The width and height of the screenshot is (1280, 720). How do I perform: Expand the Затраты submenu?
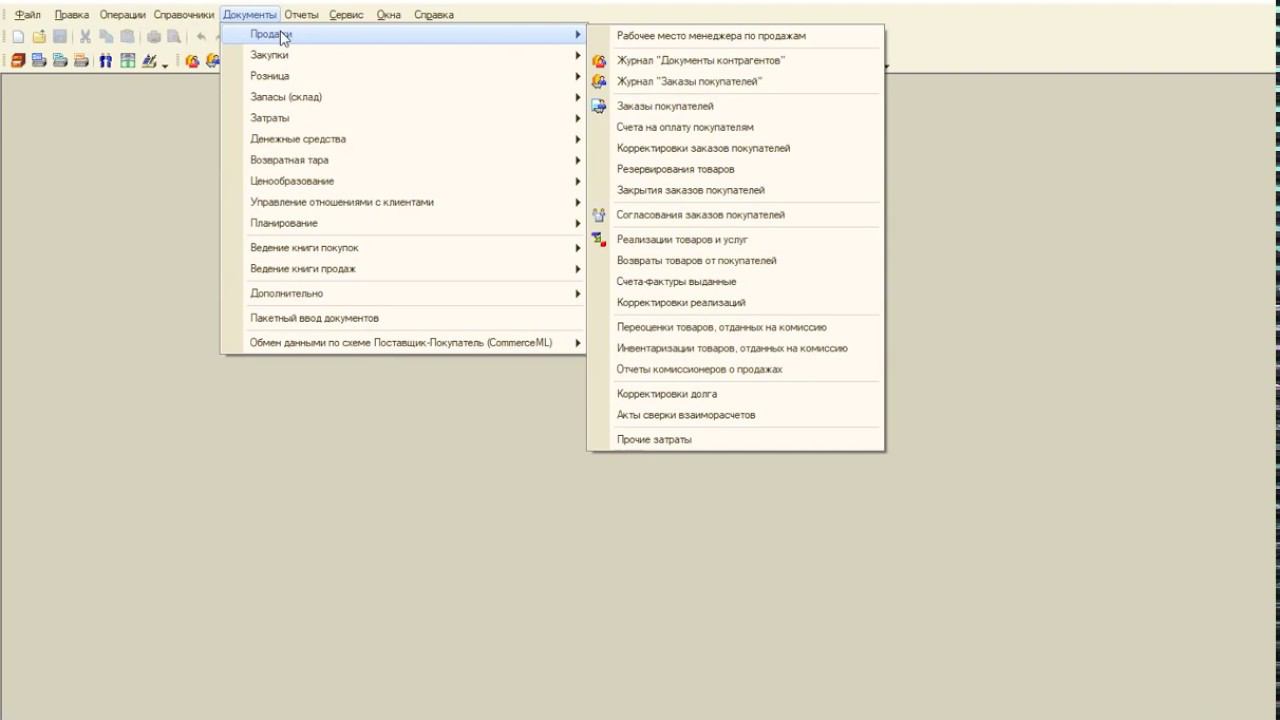tap(403, 118)
